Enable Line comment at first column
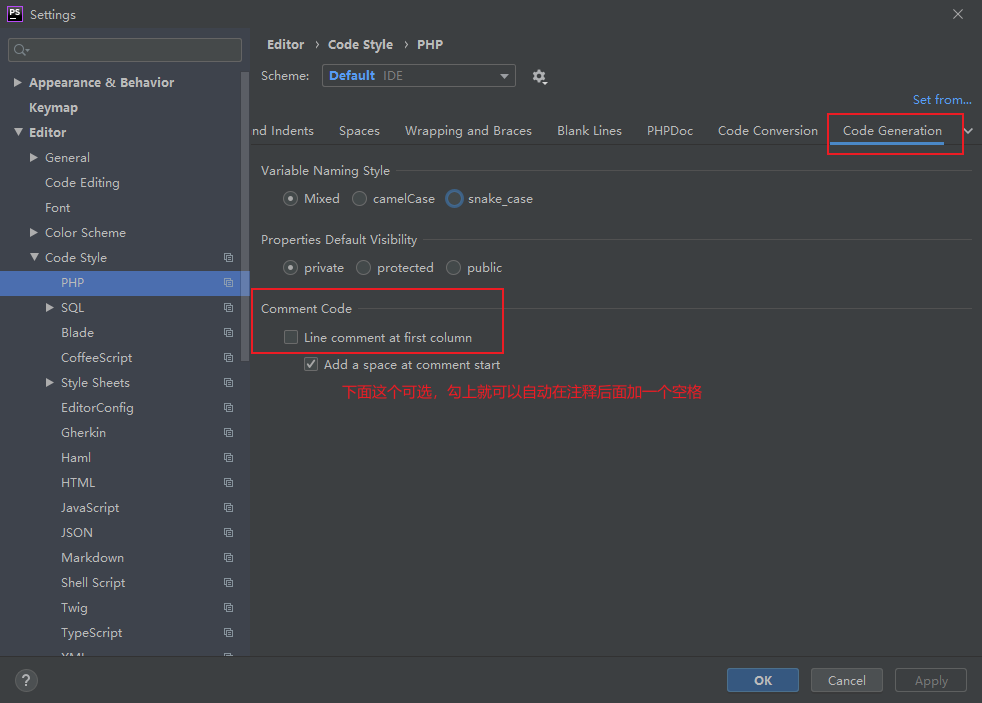 click(291, 338)
